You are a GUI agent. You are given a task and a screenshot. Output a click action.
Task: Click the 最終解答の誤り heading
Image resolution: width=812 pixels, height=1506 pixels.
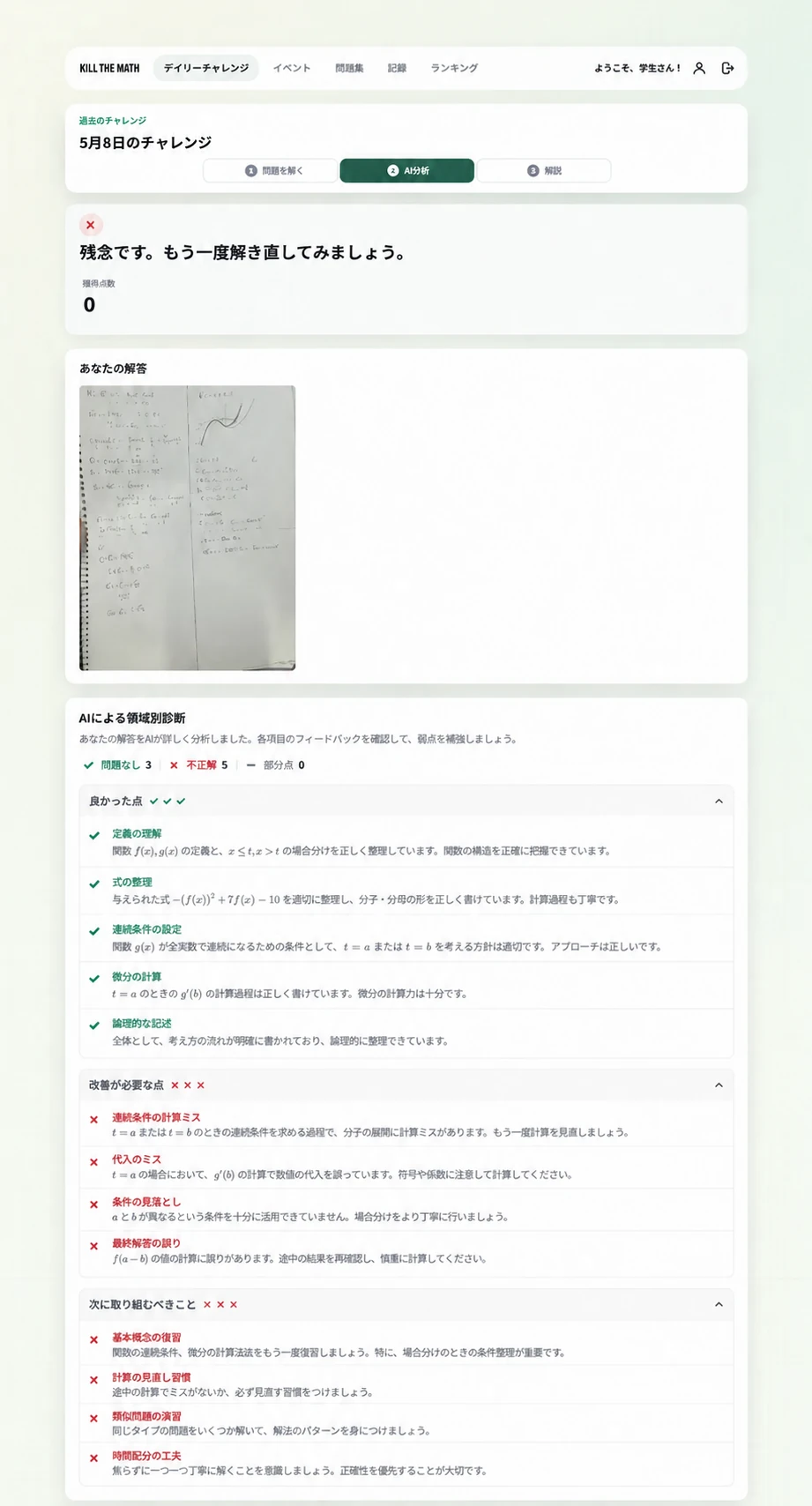pos(146,1243)
